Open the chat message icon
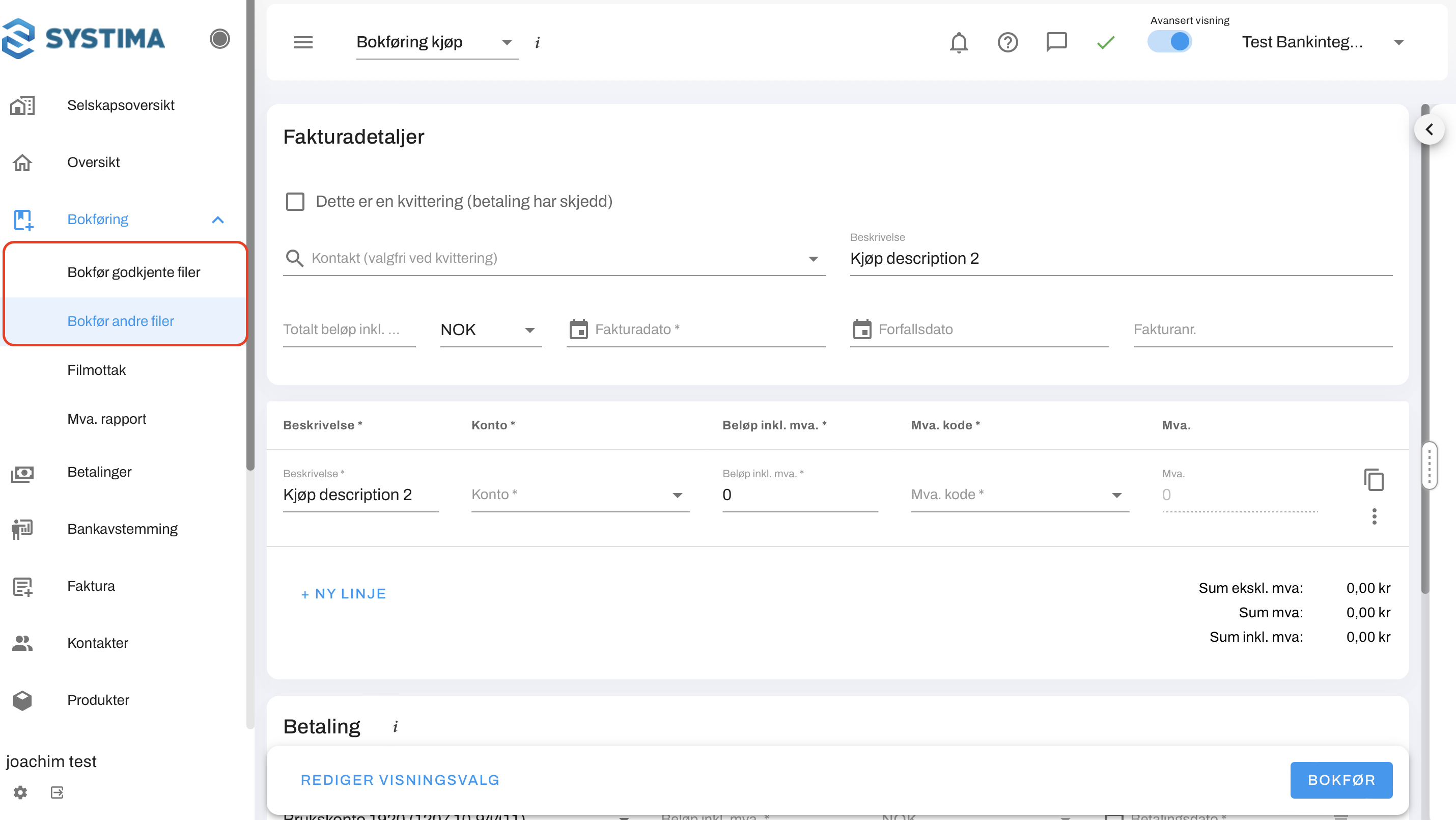Screen dimensions: 1456x820 click(1056, 42)
